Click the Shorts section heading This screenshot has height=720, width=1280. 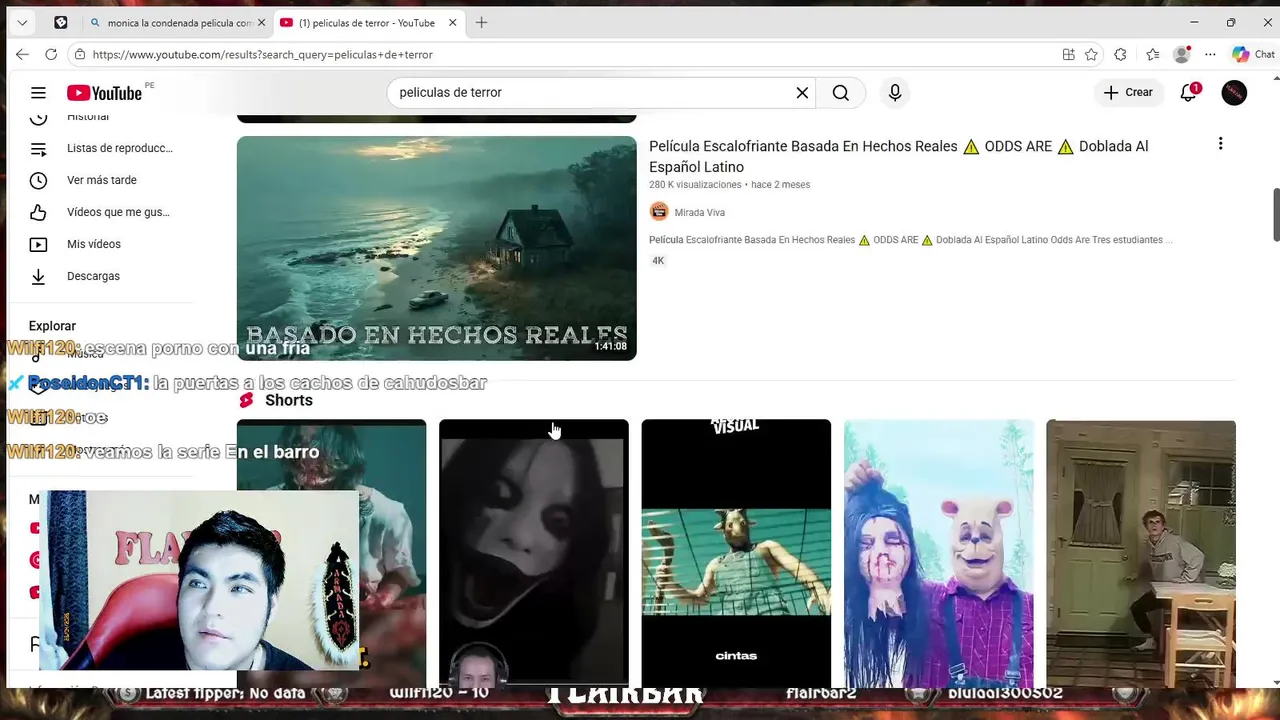(x=289, y=400)
